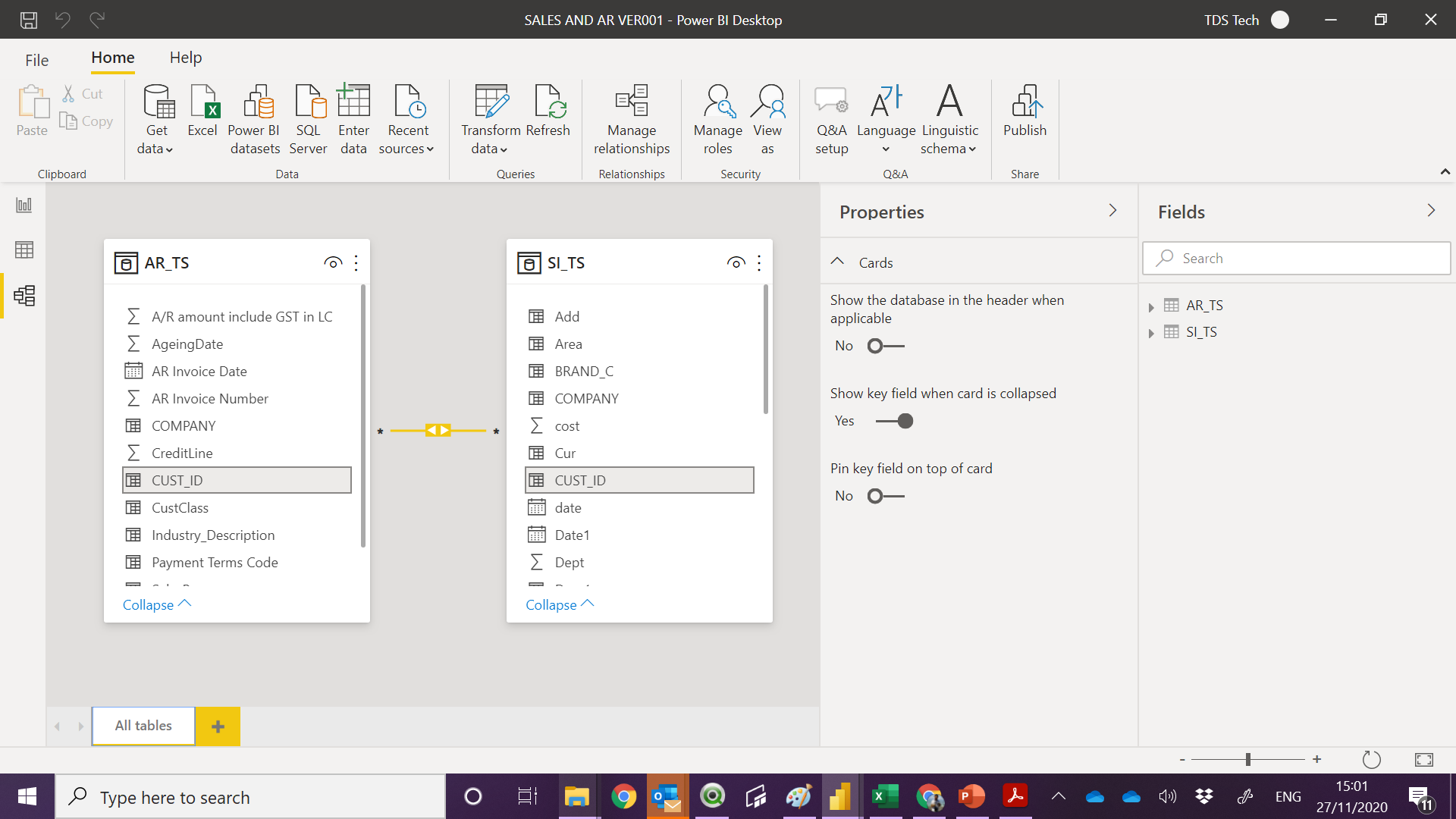
Task: Click the Save icon in title bar
Action: coord(29,20)
